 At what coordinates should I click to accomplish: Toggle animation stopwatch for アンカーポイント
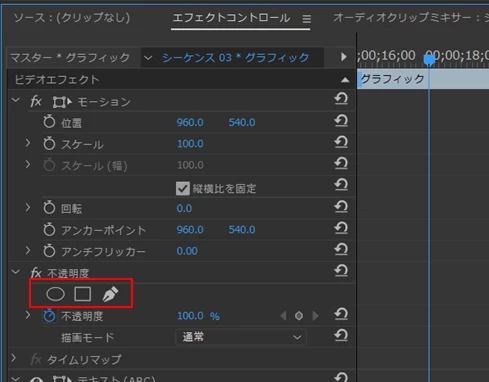pyautogui.click(x=49, y=229)
